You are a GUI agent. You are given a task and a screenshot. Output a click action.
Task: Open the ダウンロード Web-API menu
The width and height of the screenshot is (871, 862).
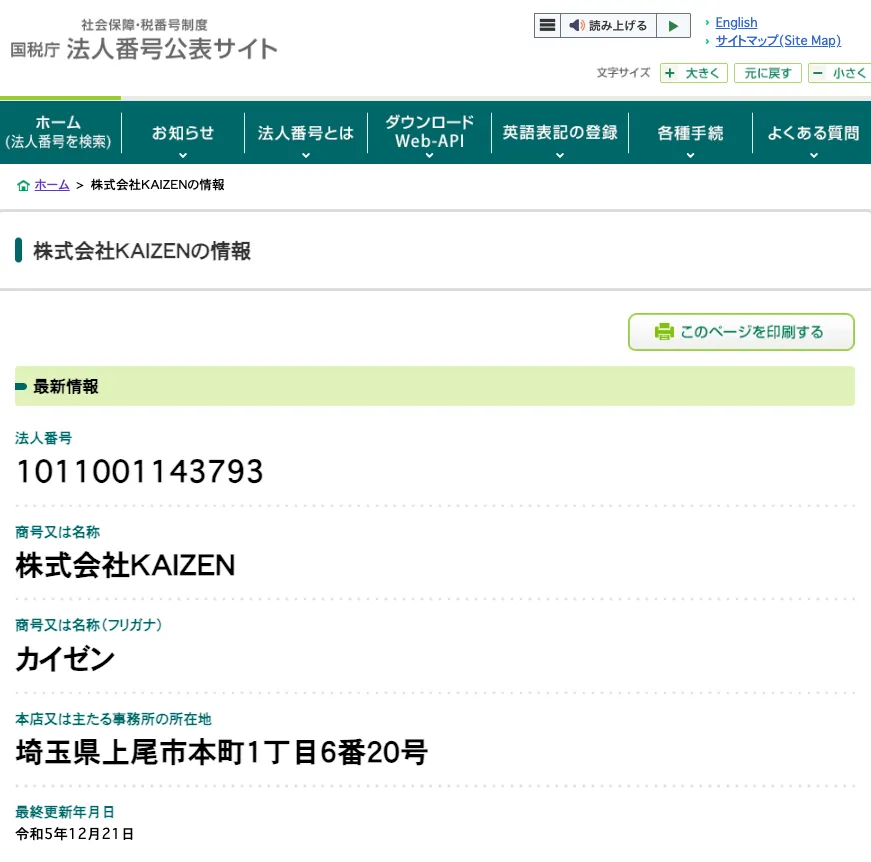pyautogui.click(x=429, y=132)
